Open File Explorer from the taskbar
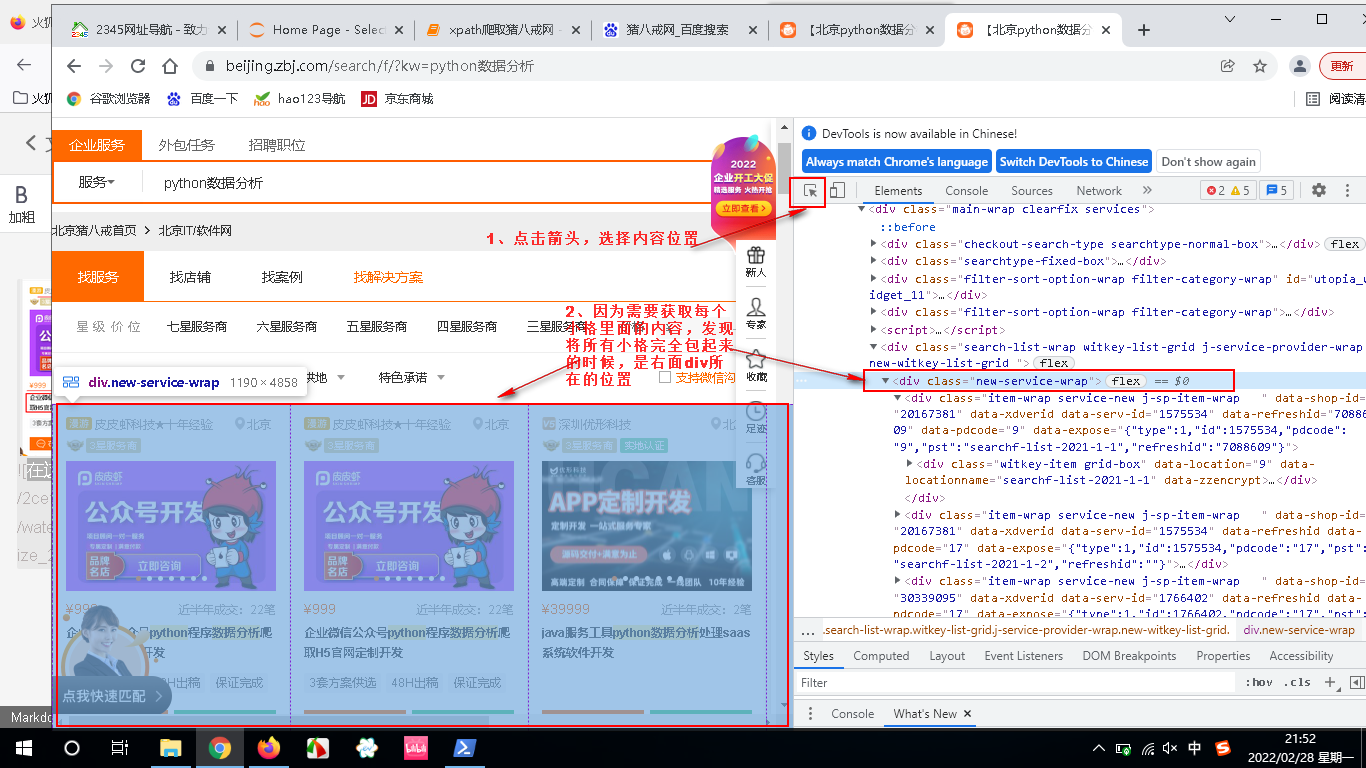Viewport: 1366px width, 768px height. [171, 748]
